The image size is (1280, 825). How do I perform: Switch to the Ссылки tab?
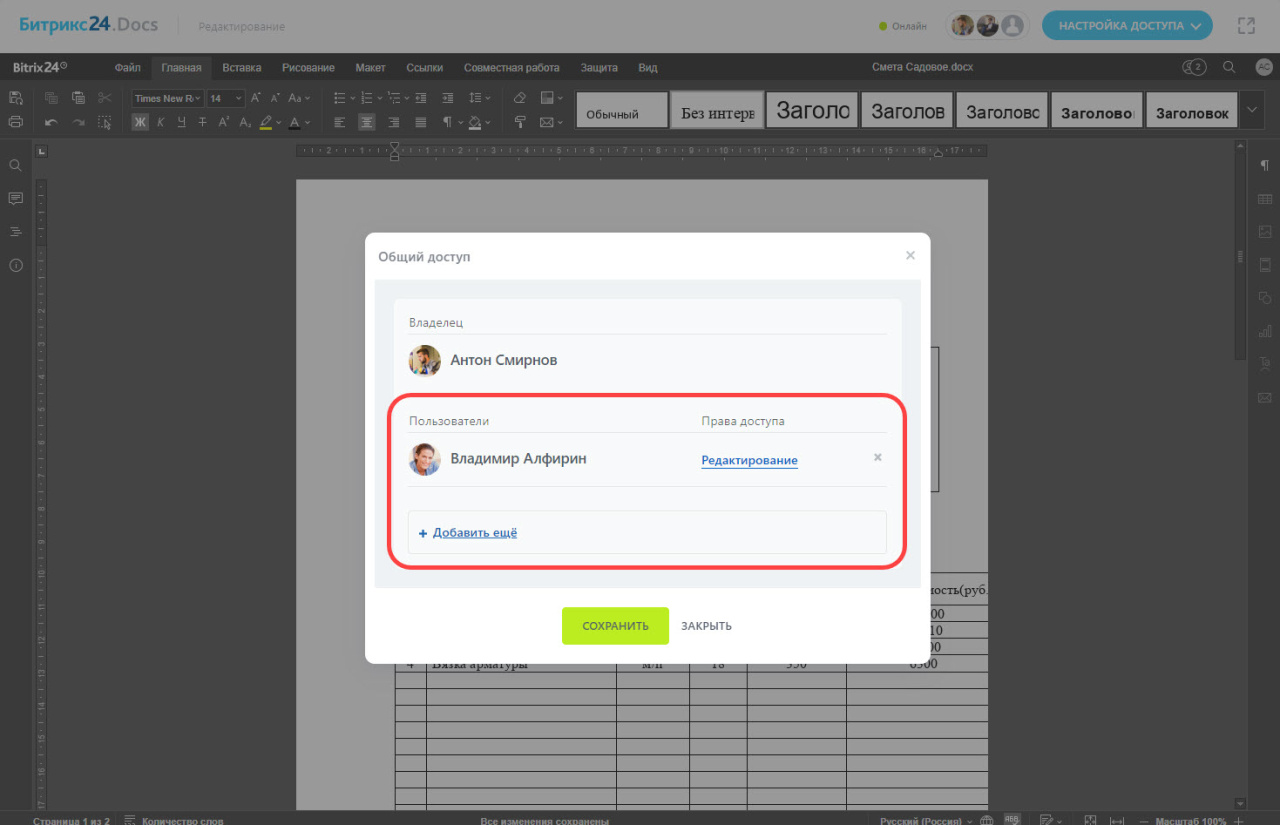coord(425,67)
